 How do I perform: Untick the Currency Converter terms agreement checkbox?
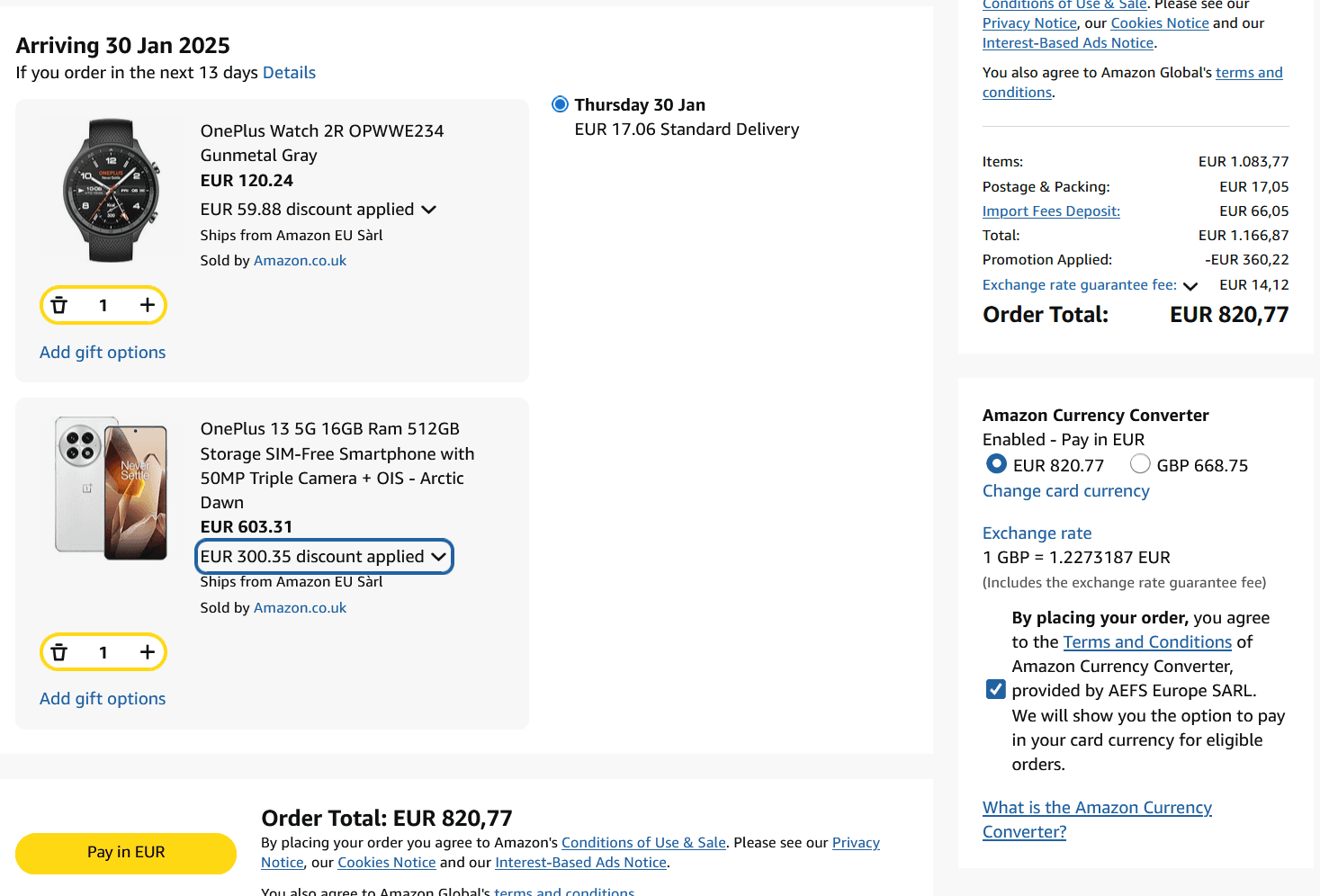995,689
